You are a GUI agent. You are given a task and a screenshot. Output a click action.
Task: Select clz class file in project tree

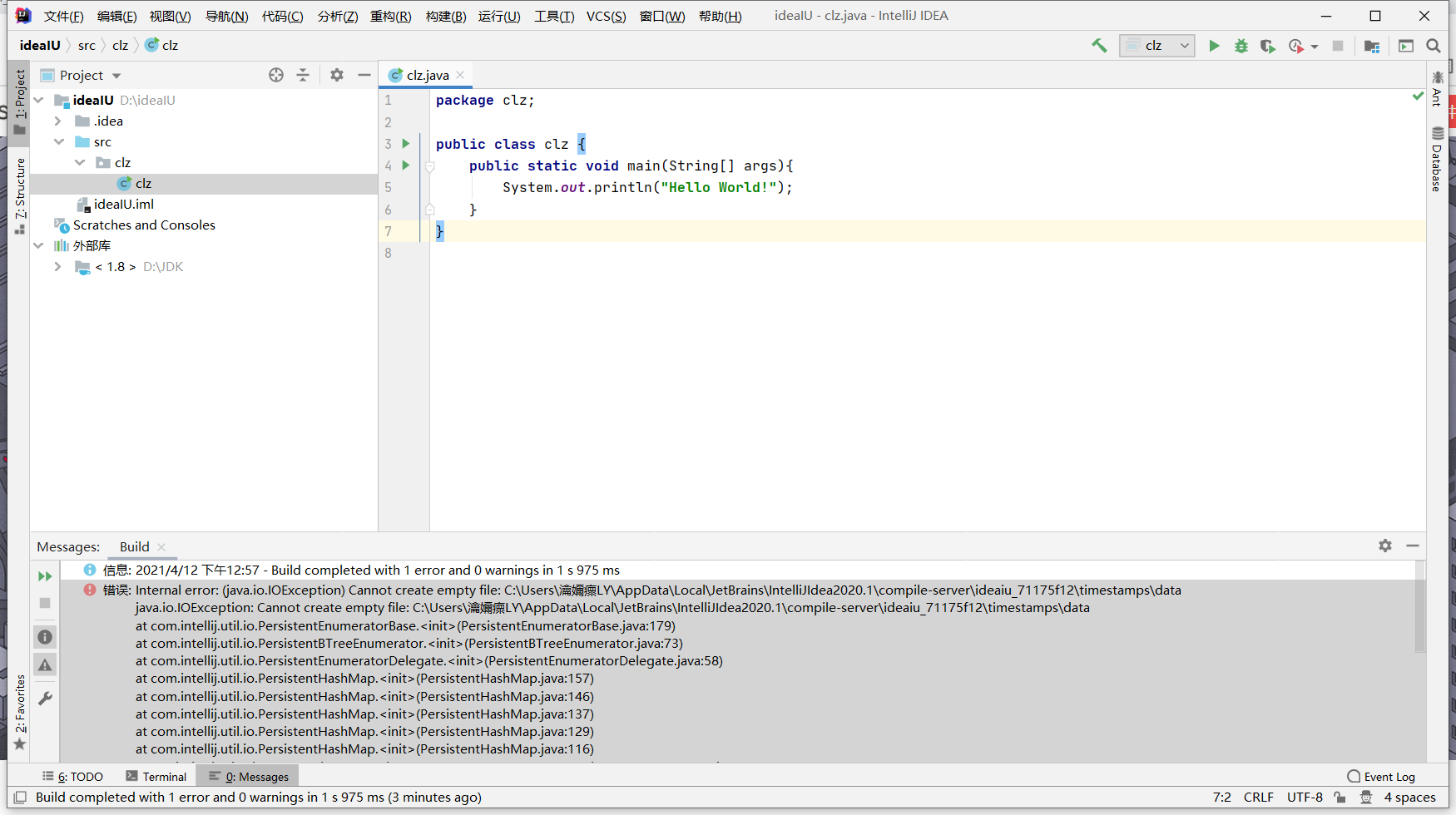(204, 184)
